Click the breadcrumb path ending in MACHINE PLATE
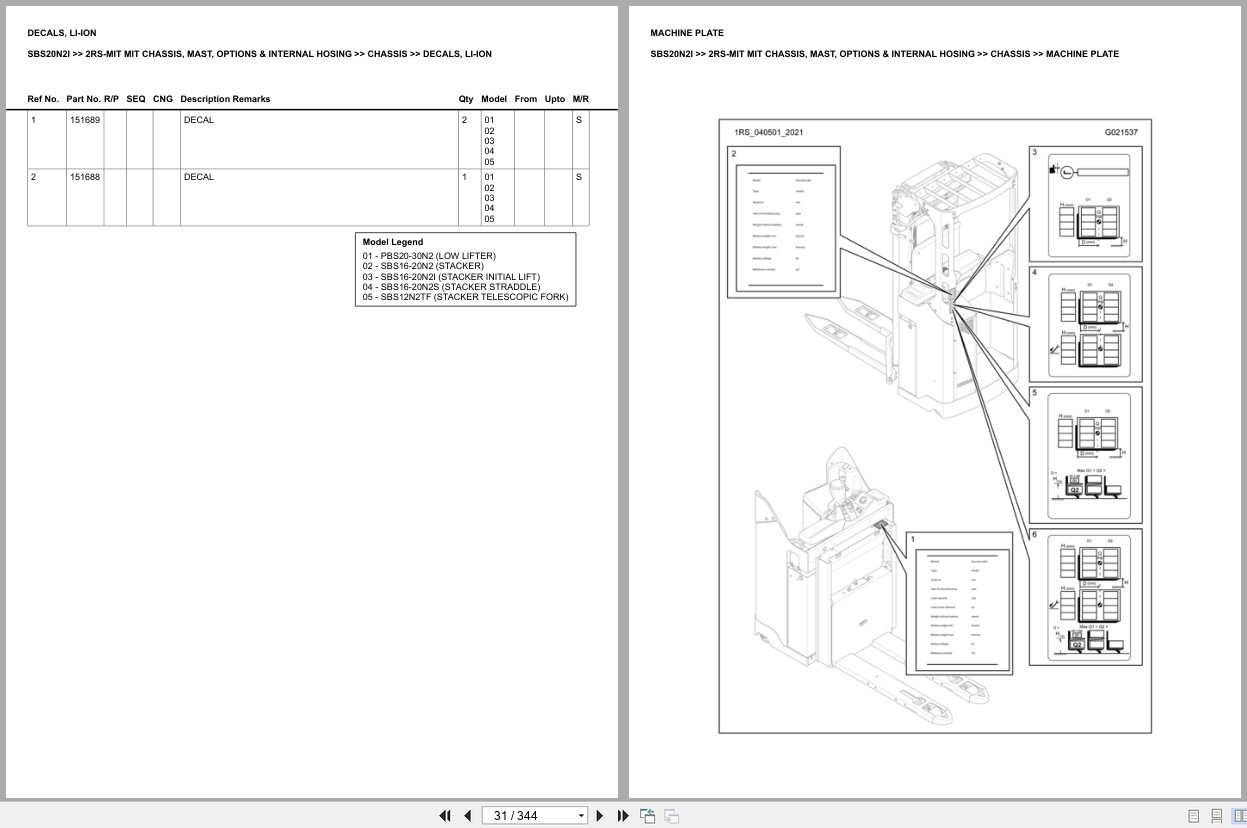 [x=884, y=54]
